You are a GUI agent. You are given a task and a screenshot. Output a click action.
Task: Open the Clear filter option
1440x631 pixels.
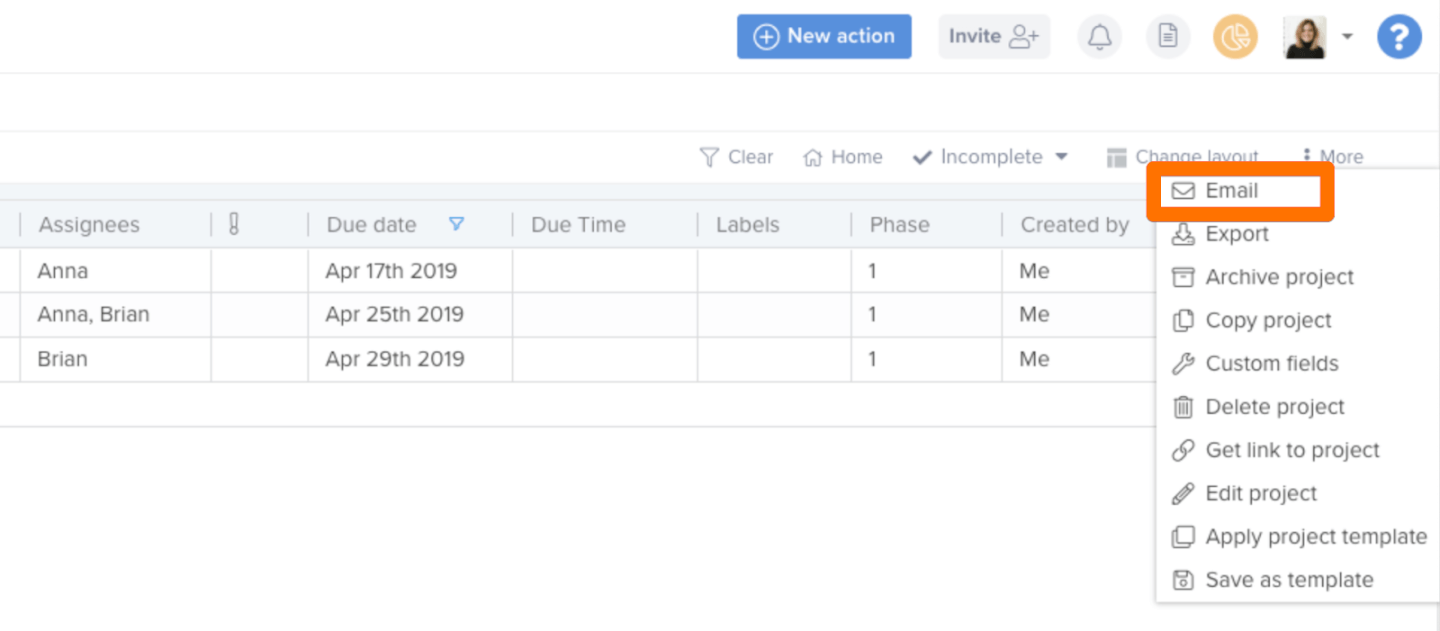point(737,156)
